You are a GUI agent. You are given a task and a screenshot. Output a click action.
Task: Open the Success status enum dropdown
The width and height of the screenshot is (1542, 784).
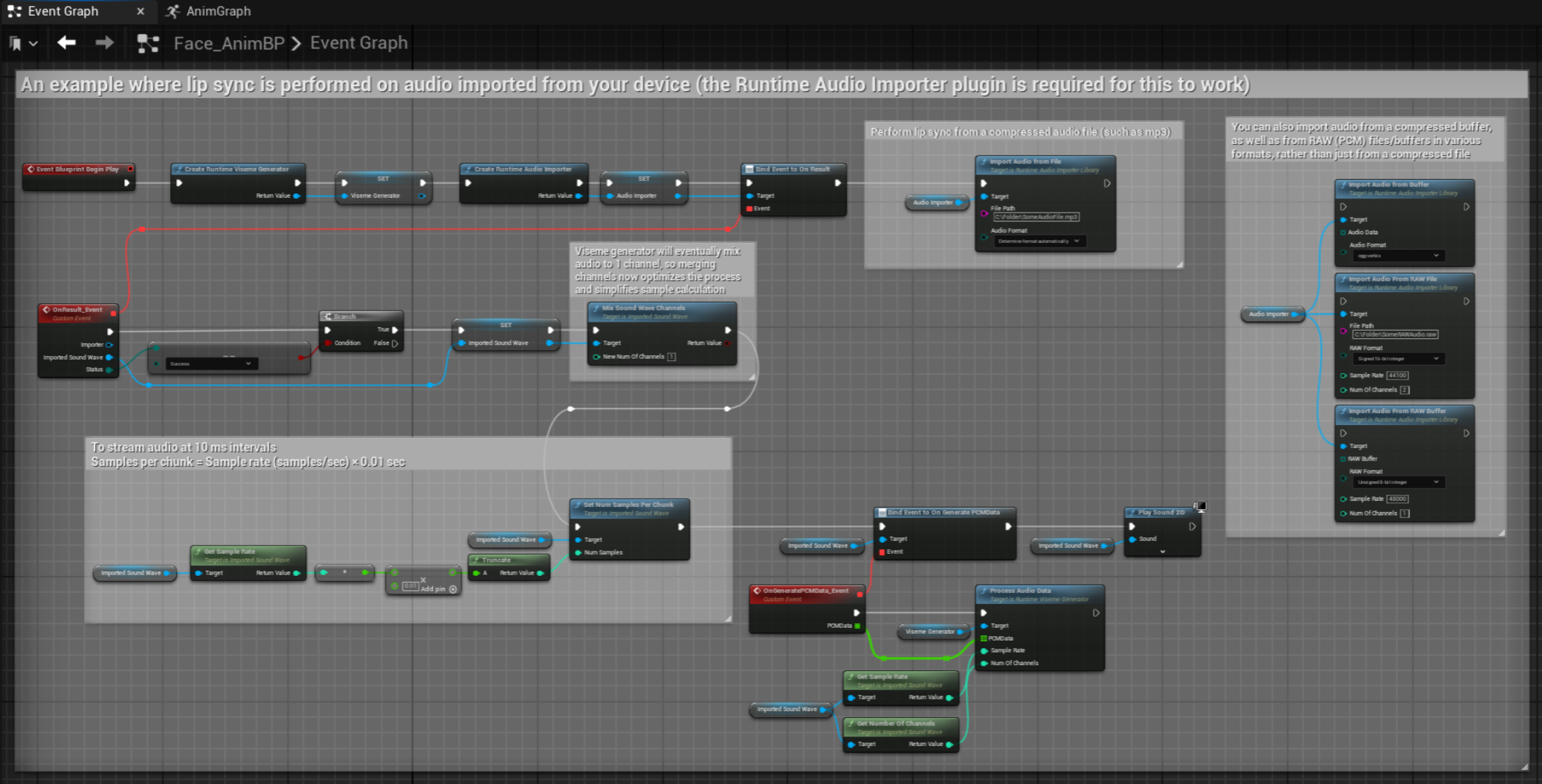pos(211,363)
